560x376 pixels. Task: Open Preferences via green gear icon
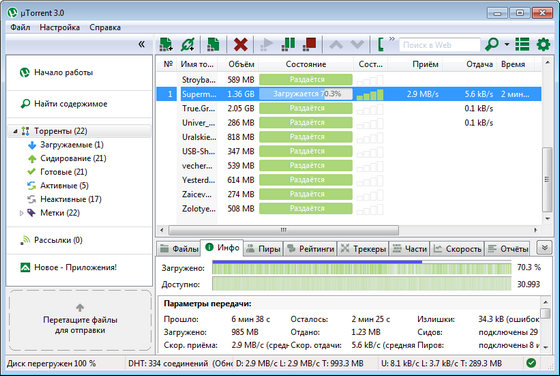(x=543, y=45)
